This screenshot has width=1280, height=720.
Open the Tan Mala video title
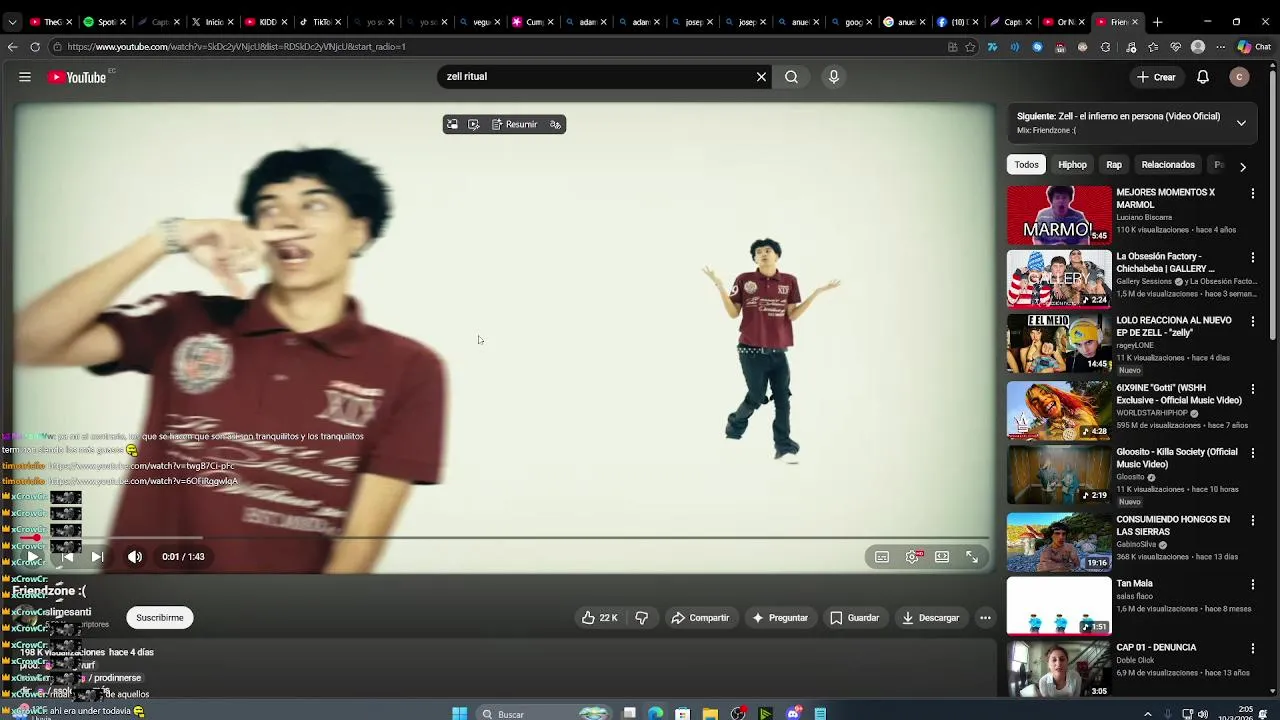coord(1134,584)
